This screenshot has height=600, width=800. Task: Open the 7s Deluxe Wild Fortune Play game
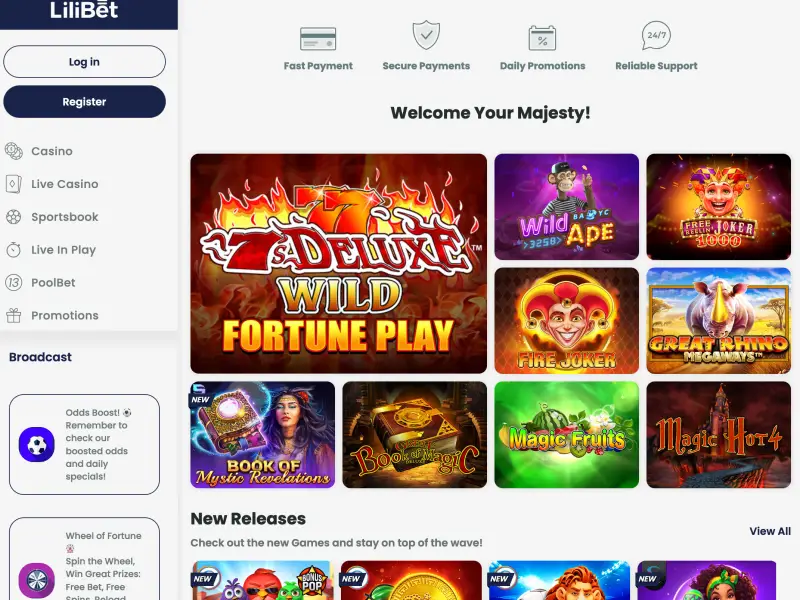point(339,263)
